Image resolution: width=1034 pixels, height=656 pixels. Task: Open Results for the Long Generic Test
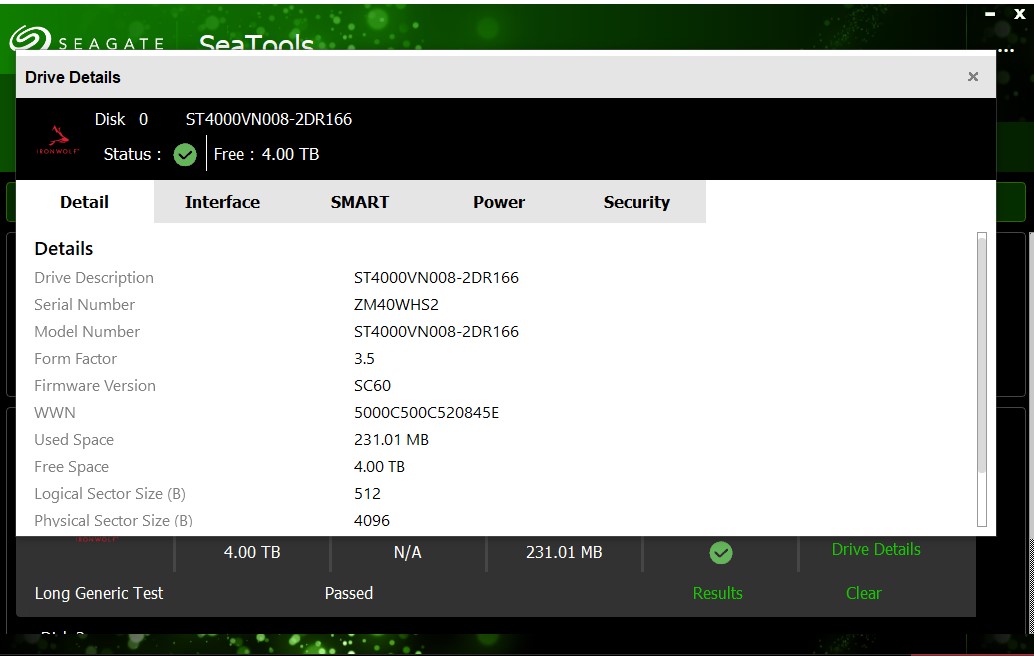click(x=717, y=593)
